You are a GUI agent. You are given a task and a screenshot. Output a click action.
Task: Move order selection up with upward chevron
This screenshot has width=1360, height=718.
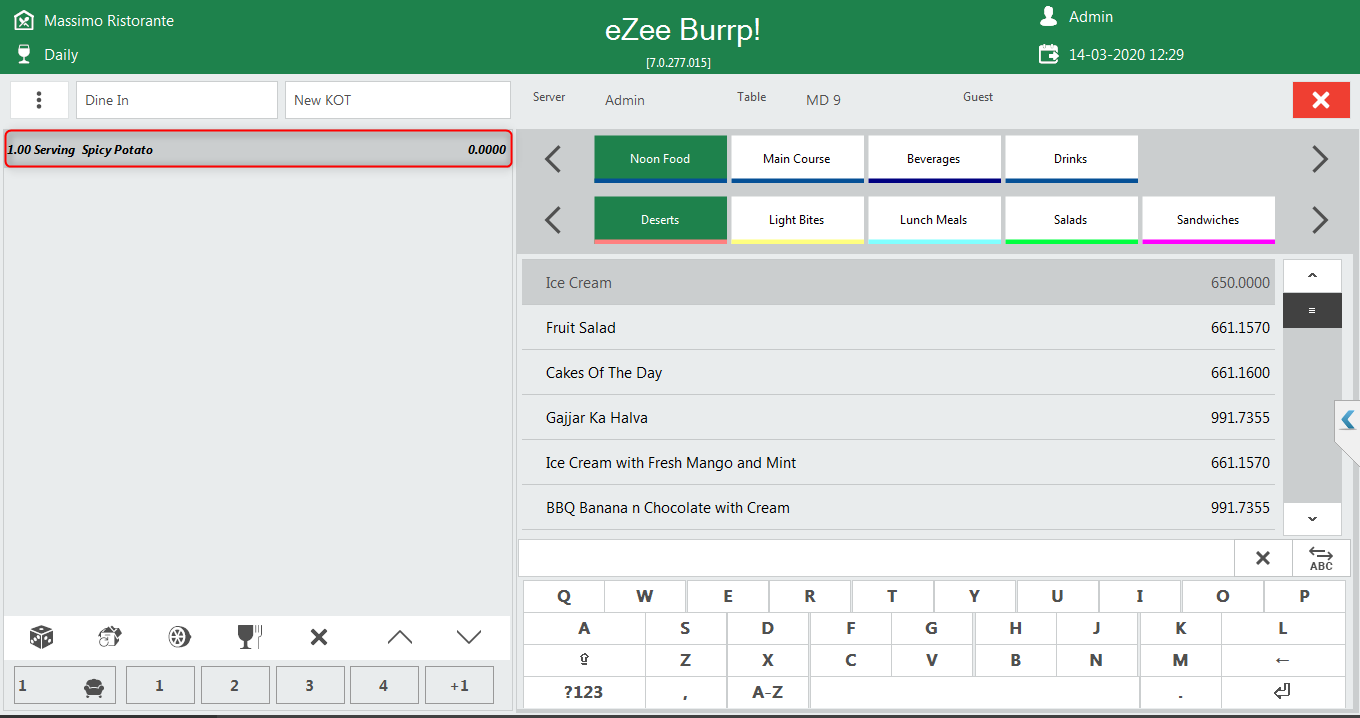click(x=399, y=637)
